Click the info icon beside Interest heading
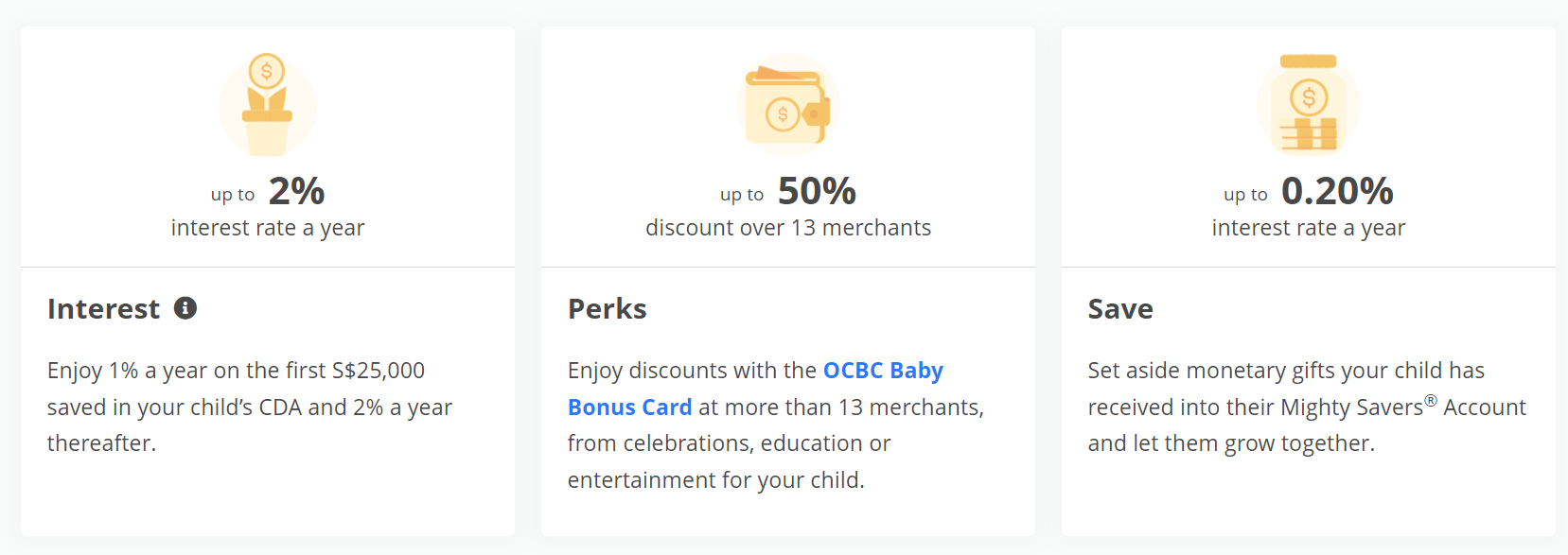Image resolution: width=1568 pixels, height=555 pixels. [x=185, y=308]
